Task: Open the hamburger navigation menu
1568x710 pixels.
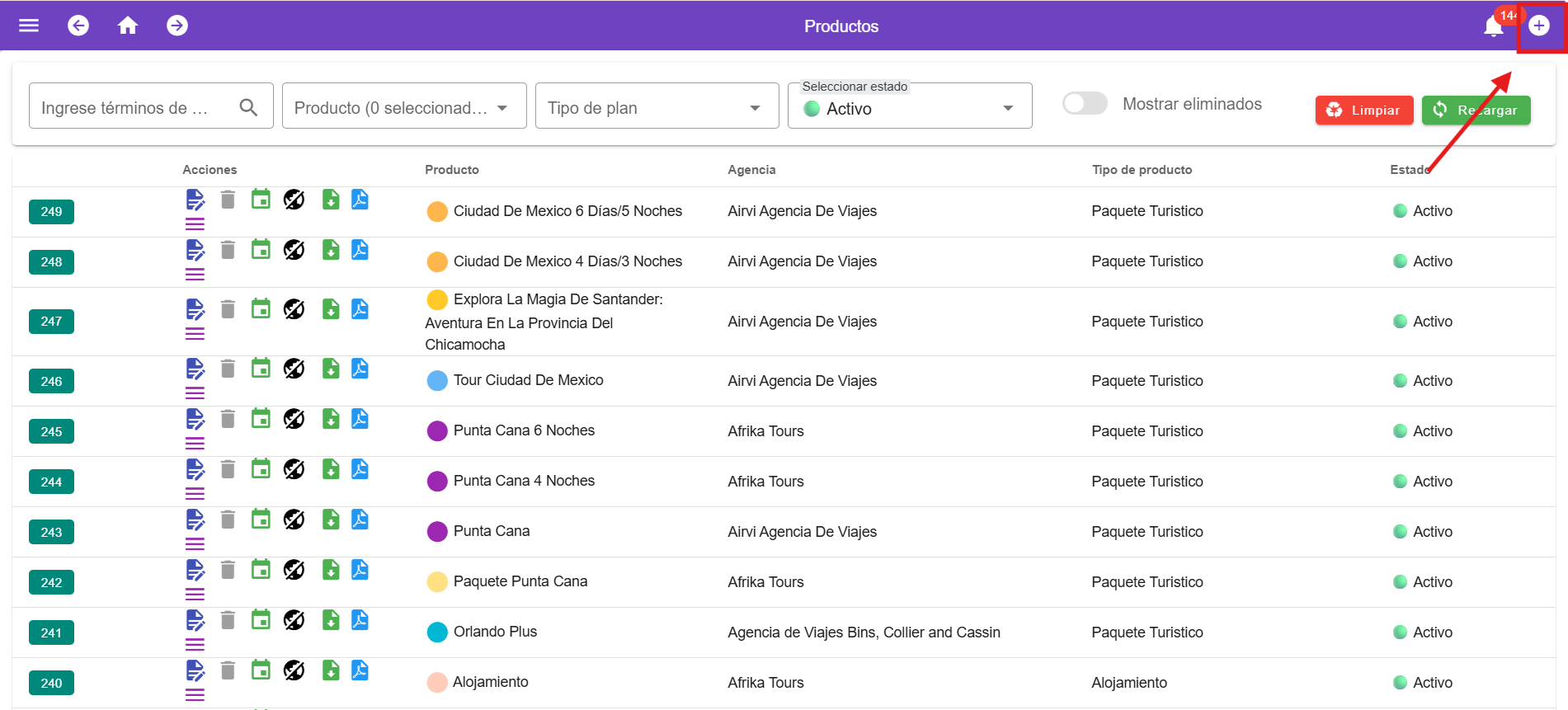Action: point(29,26)
